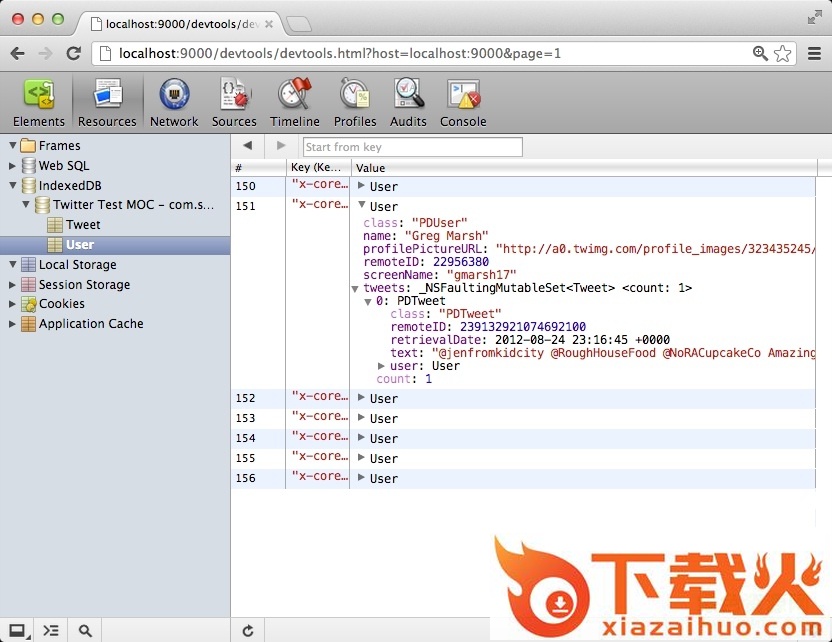
Task: Show the Timeline panel
Action: pyautogui.click(x=294, y=103)
